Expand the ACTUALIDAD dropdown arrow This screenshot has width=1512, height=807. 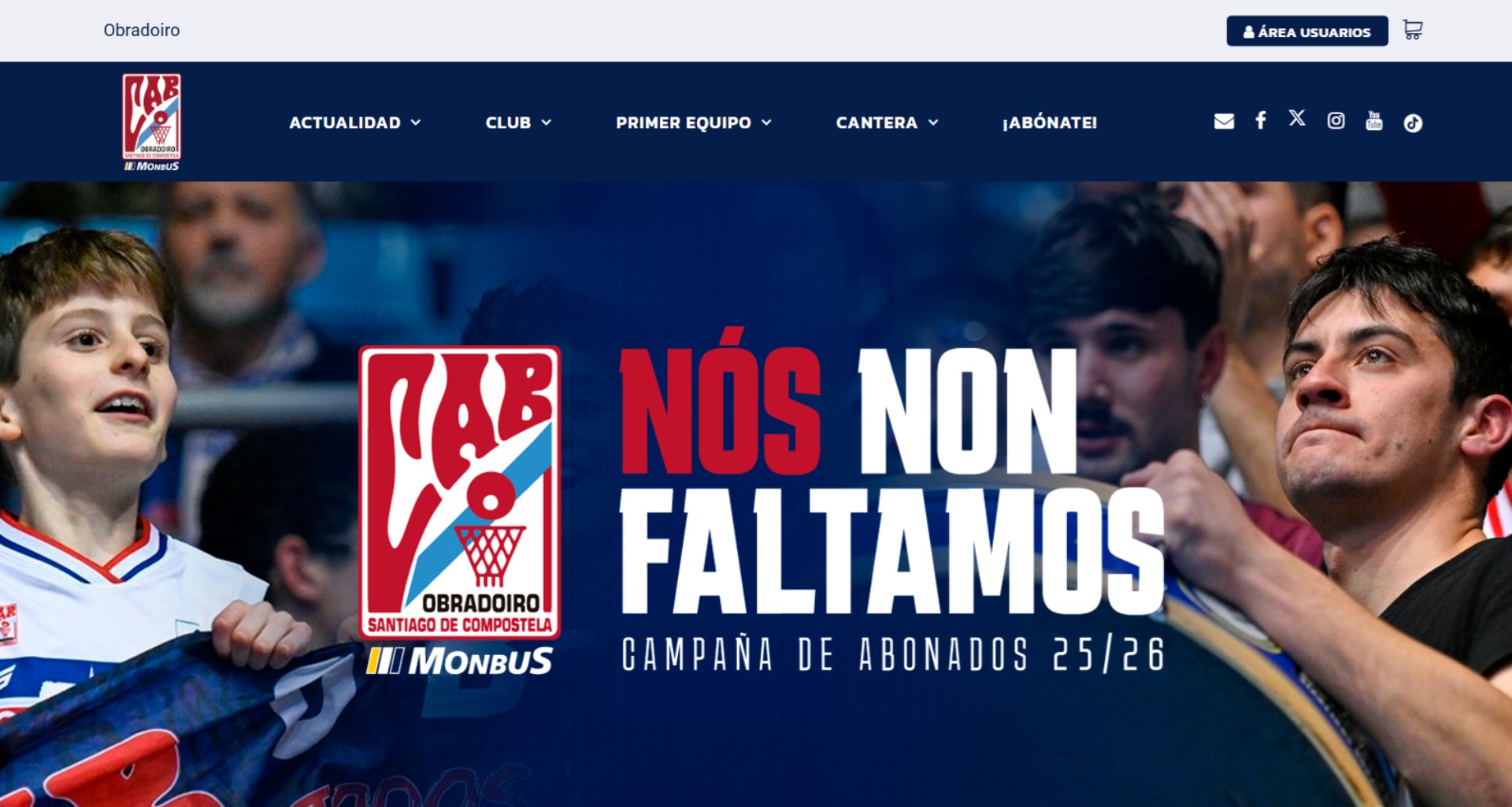tap(416, 123)
